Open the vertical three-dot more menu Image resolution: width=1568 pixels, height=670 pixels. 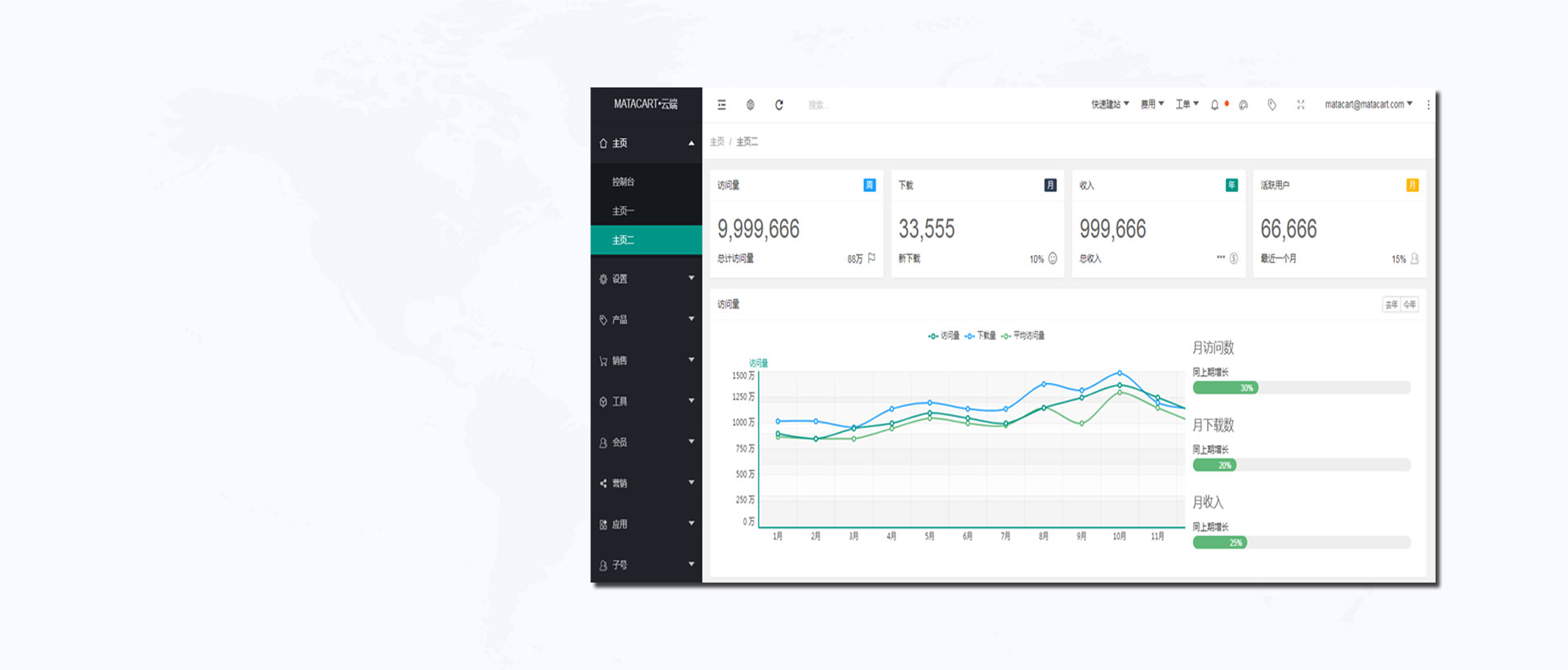coord(1428,105)
